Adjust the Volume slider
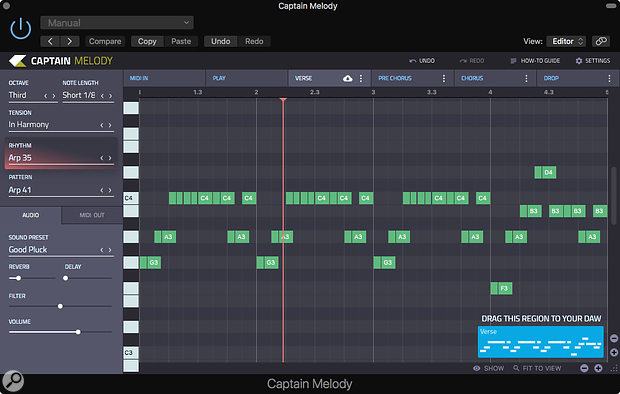The height and width of the screenshot is (394, 620). (x=78, y=332)
